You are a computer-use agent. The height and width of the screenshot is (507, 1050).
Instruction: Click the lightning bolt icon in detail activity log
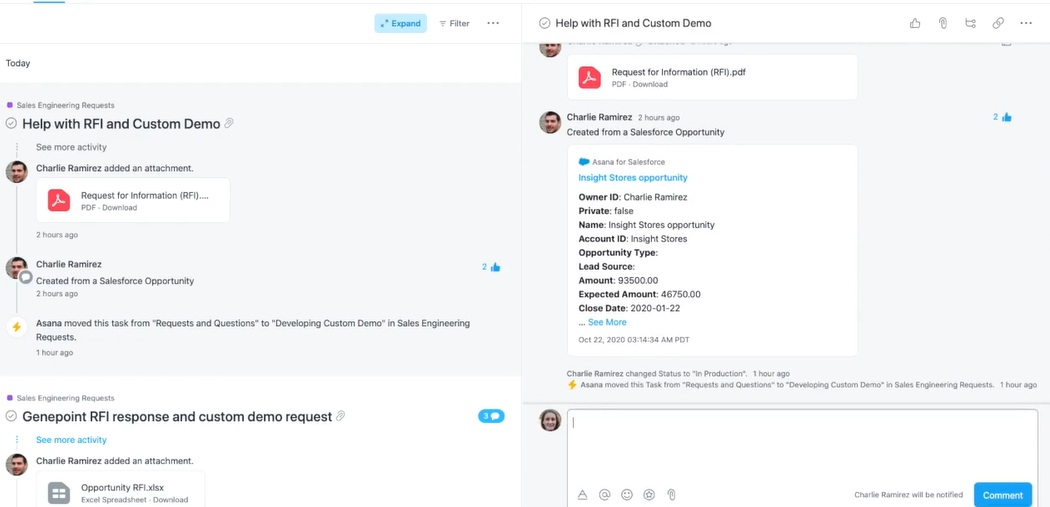tap(573, 385)
